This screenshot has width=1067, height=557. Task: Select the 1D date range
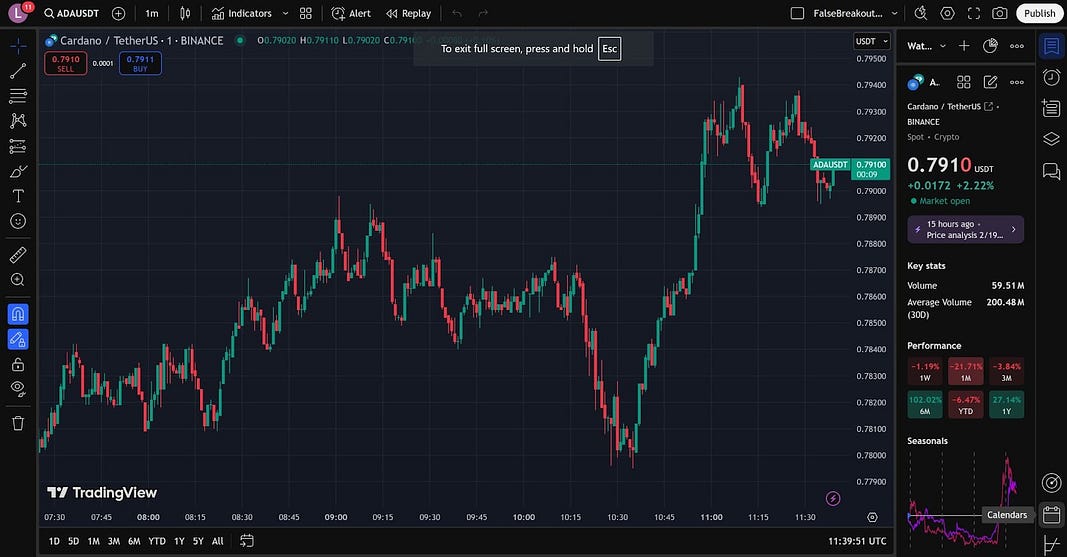(x=54, y=541)
